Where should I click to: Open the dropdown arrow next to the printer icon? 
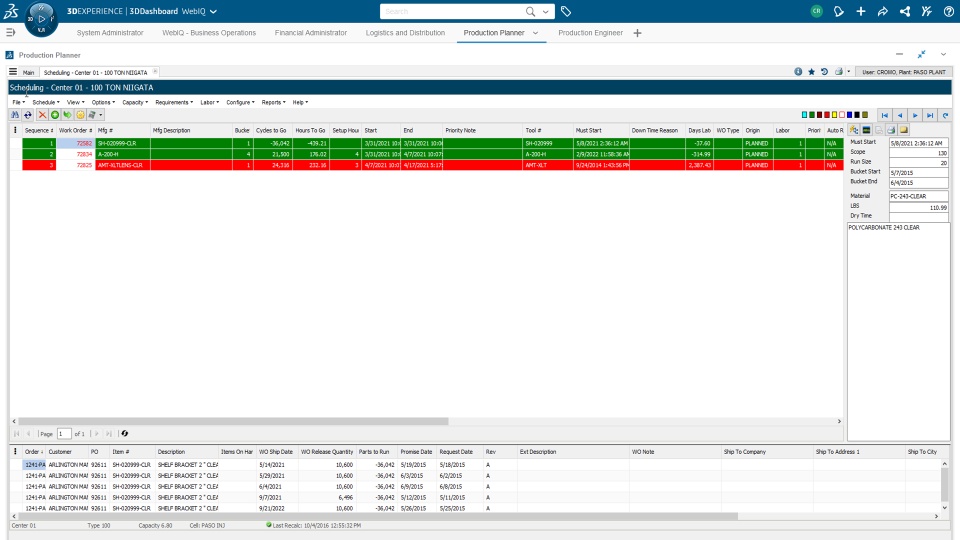pos(849,72)
